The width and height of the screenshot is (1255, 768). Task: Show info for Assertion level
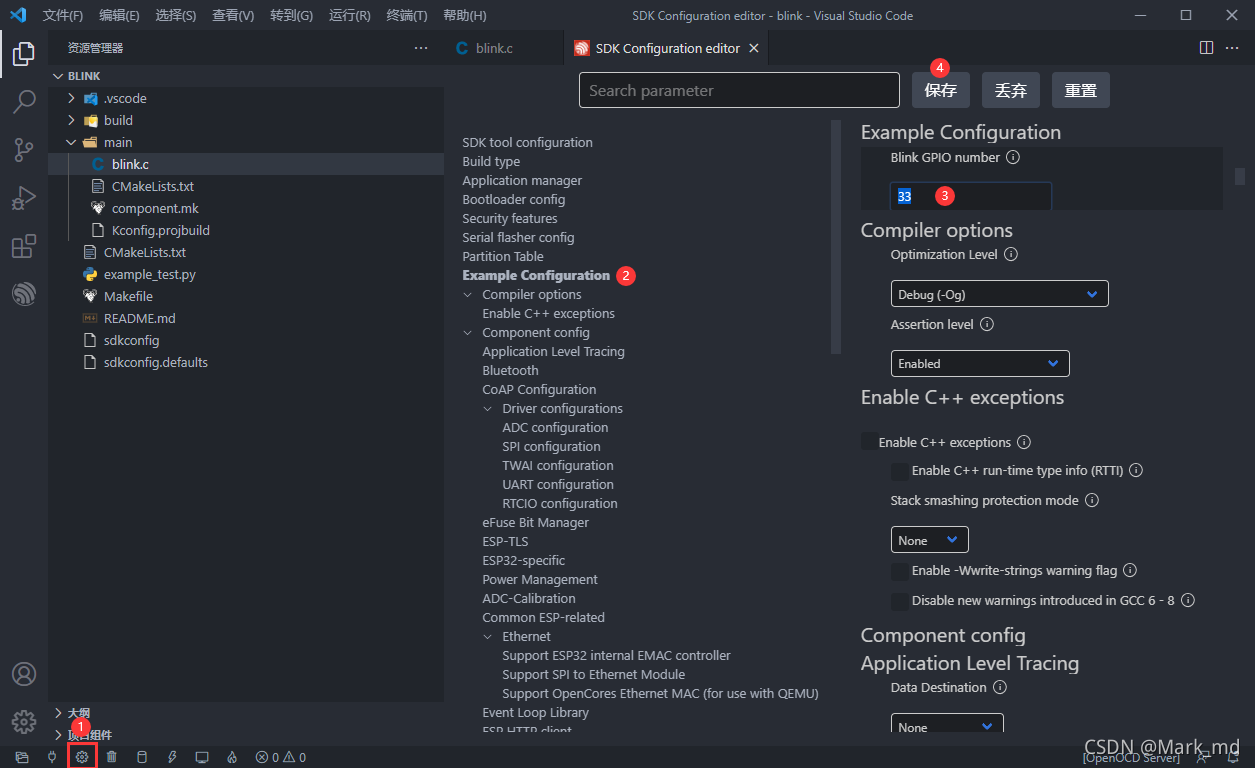(x=987, y=325)
